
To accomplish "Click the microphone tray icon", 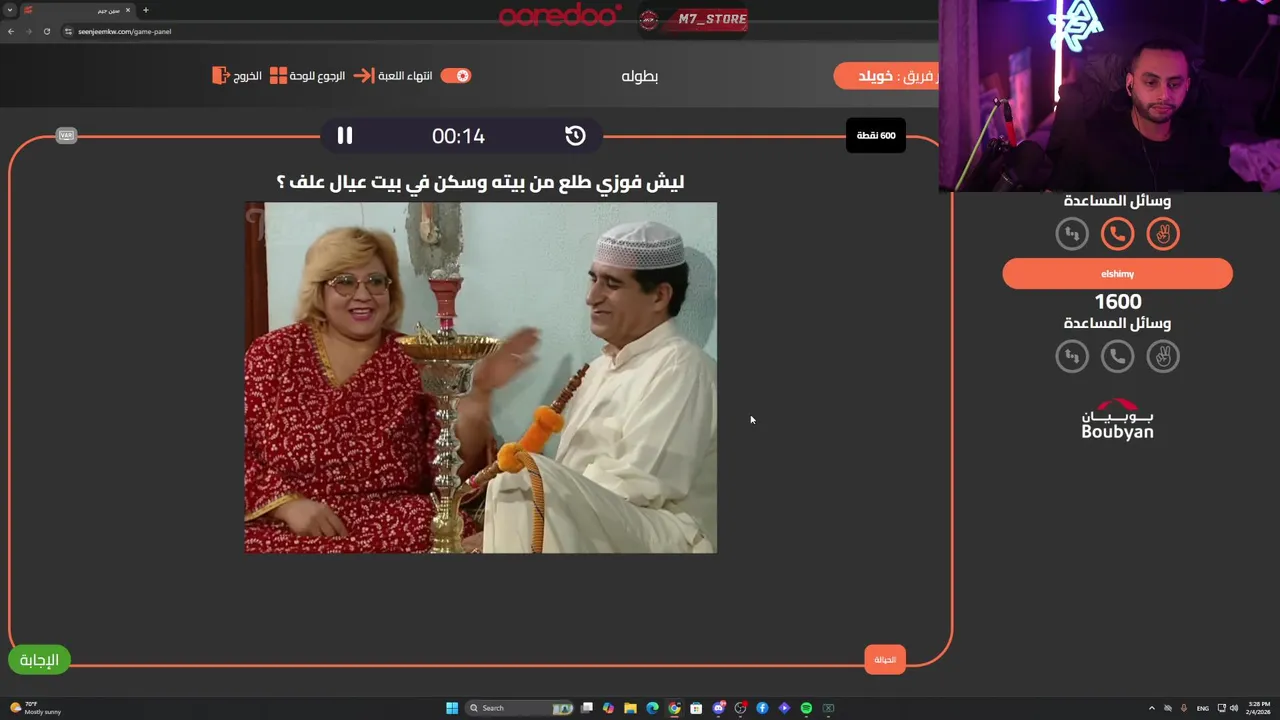I will [x=1184, y=708].
